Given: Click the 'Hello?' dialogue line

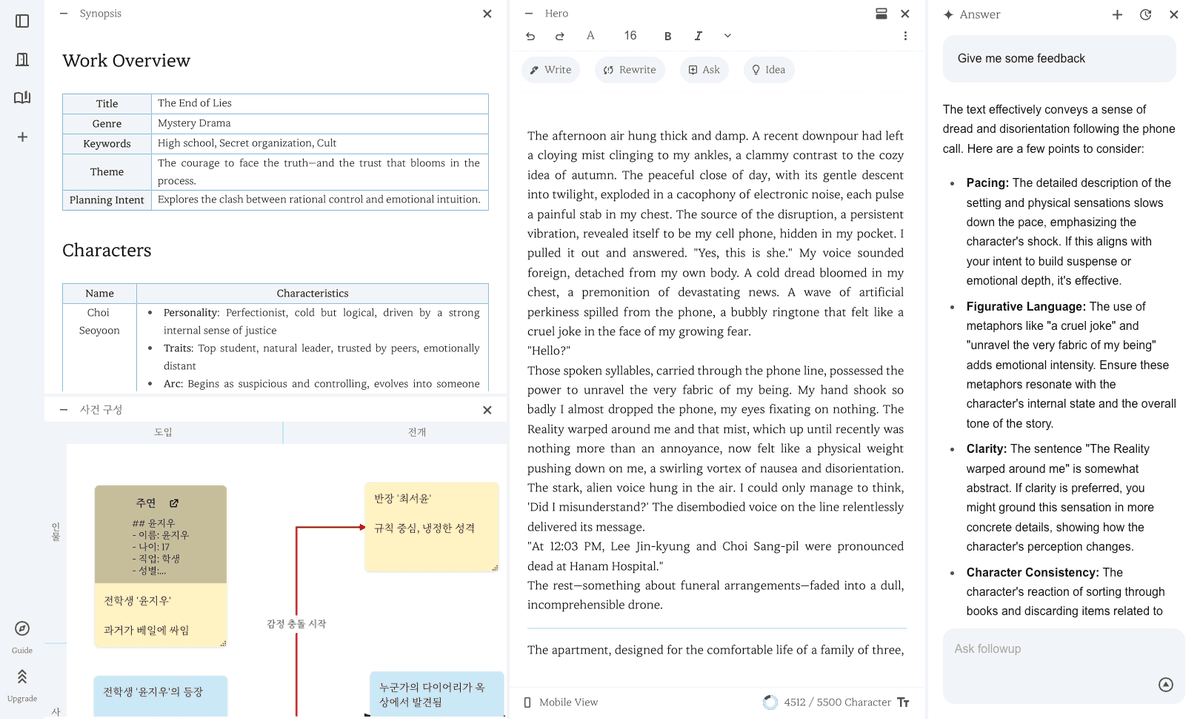Looking at the screenshot, I should 549,351.
